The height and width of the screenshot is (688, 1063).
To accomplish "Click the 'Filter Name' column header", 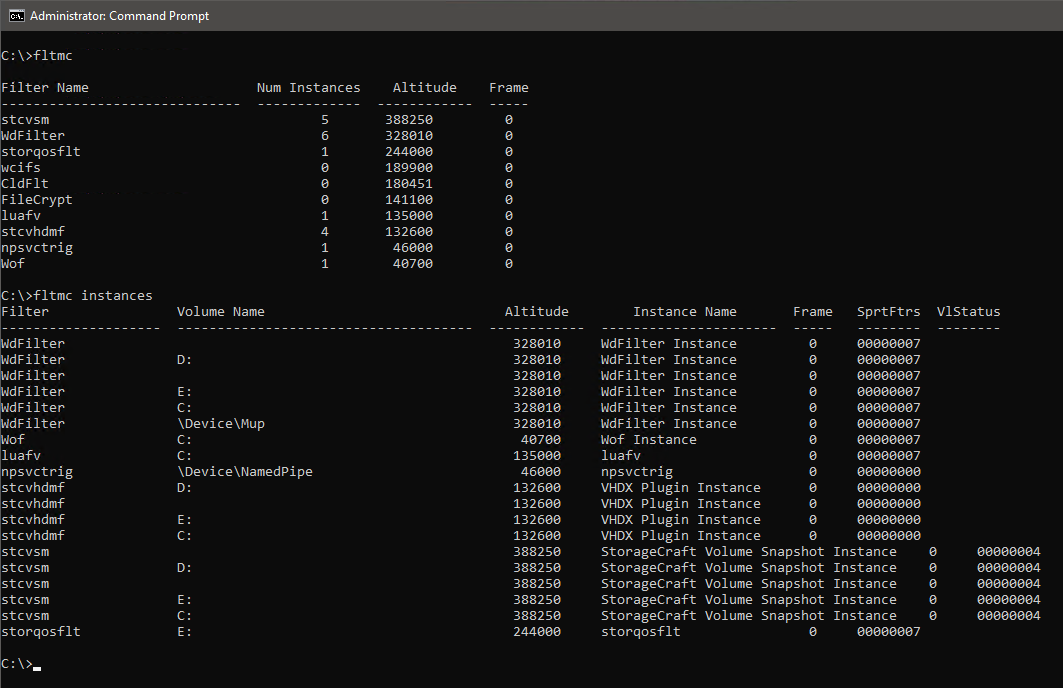I will point(45,87).
